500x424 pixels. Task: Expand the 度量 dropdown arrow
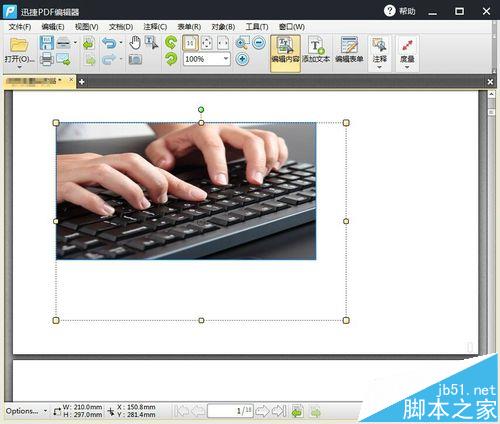407,67
